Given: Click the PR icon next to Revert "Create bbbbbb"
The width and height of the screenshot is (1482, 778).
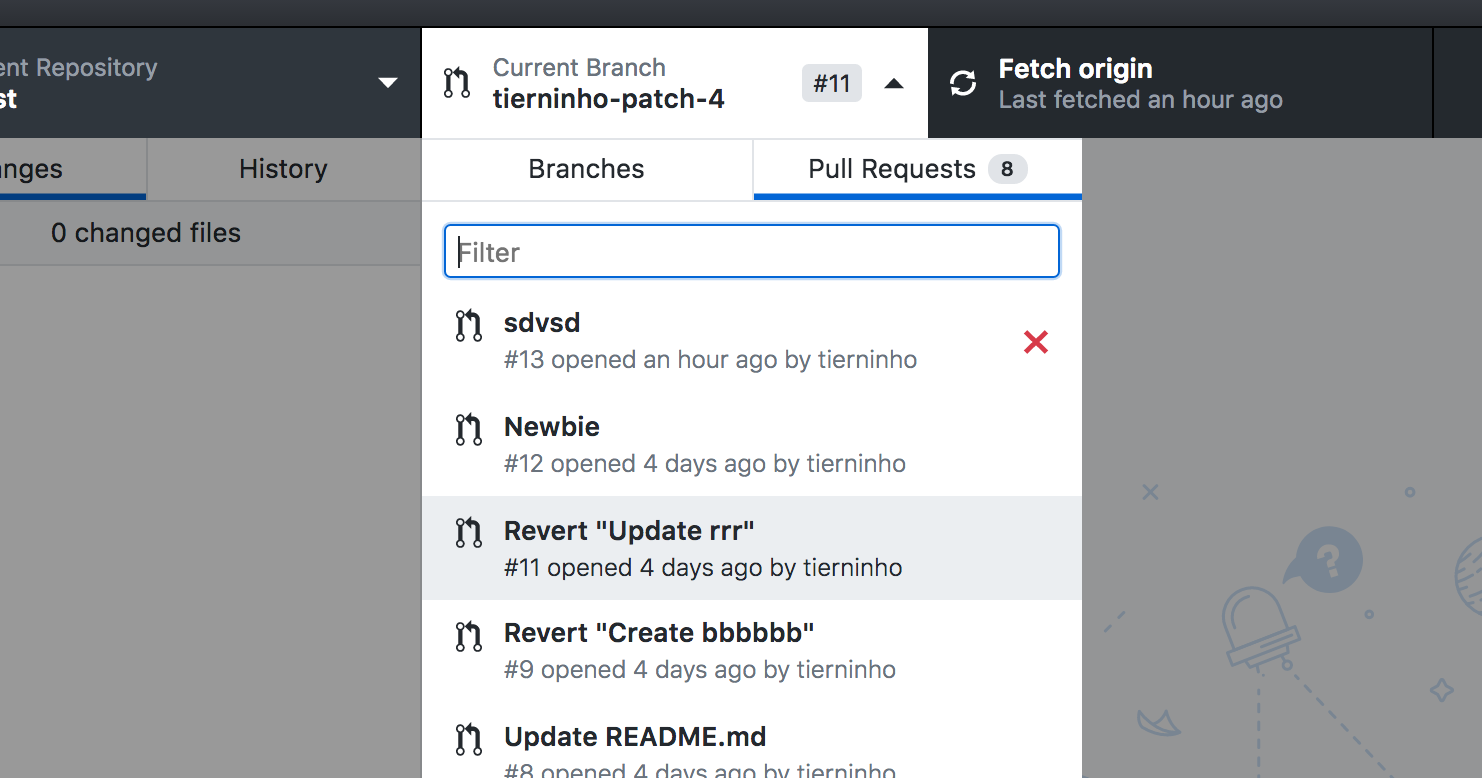Looking at the screenshot, I should 468,636.
